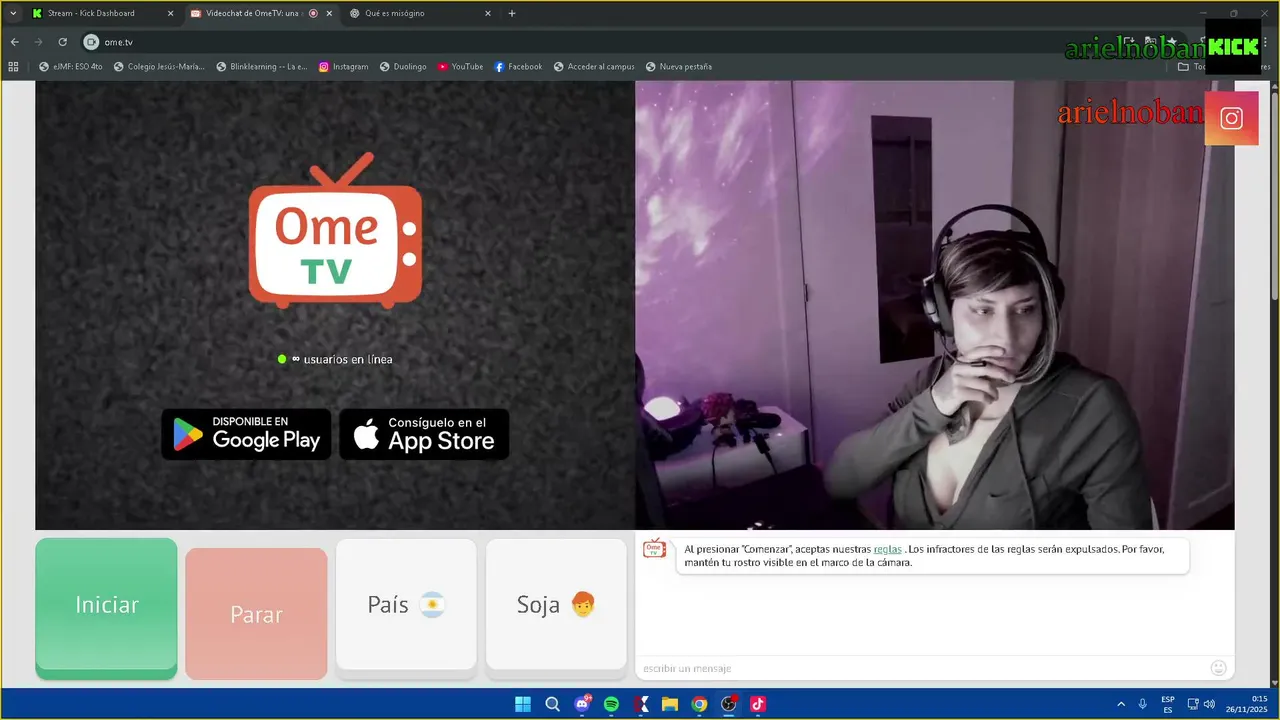Stop the chat with the Parar button

pyautogui.click(x=256, y=614)
